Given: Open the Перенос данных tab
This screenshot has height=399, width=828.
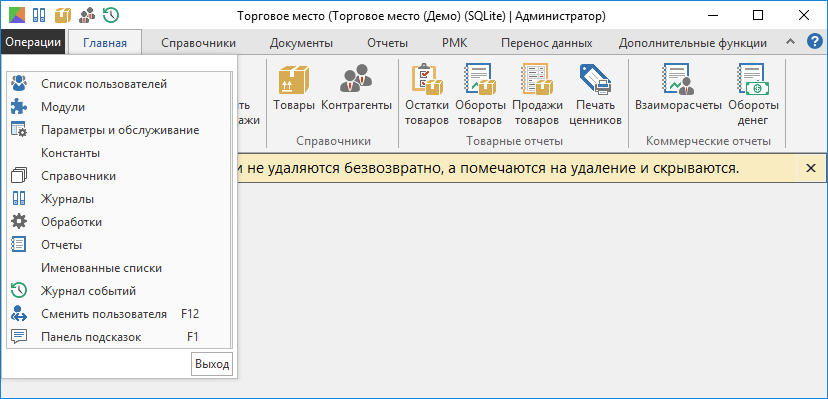Looking at the screenshot, I should click(547, 43).
